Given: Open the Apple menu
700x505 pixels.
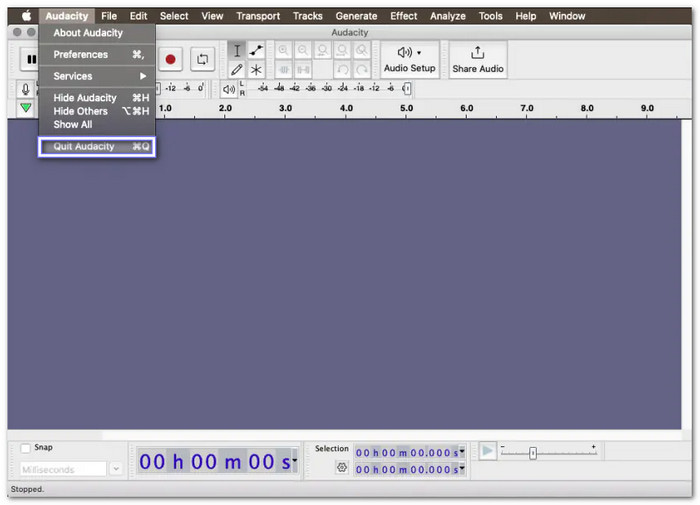Looking at the screenshot, I should pyautogui.click(x=26, y=16).
